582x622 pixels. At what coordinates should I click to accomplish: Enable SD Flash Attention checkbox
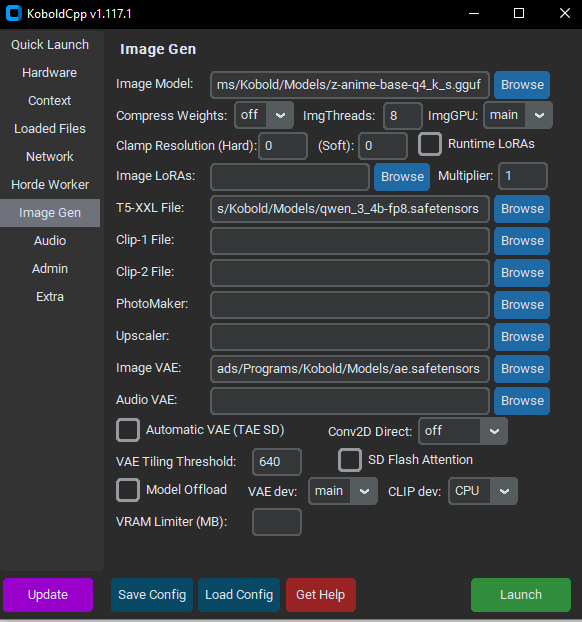click(350, 460)
